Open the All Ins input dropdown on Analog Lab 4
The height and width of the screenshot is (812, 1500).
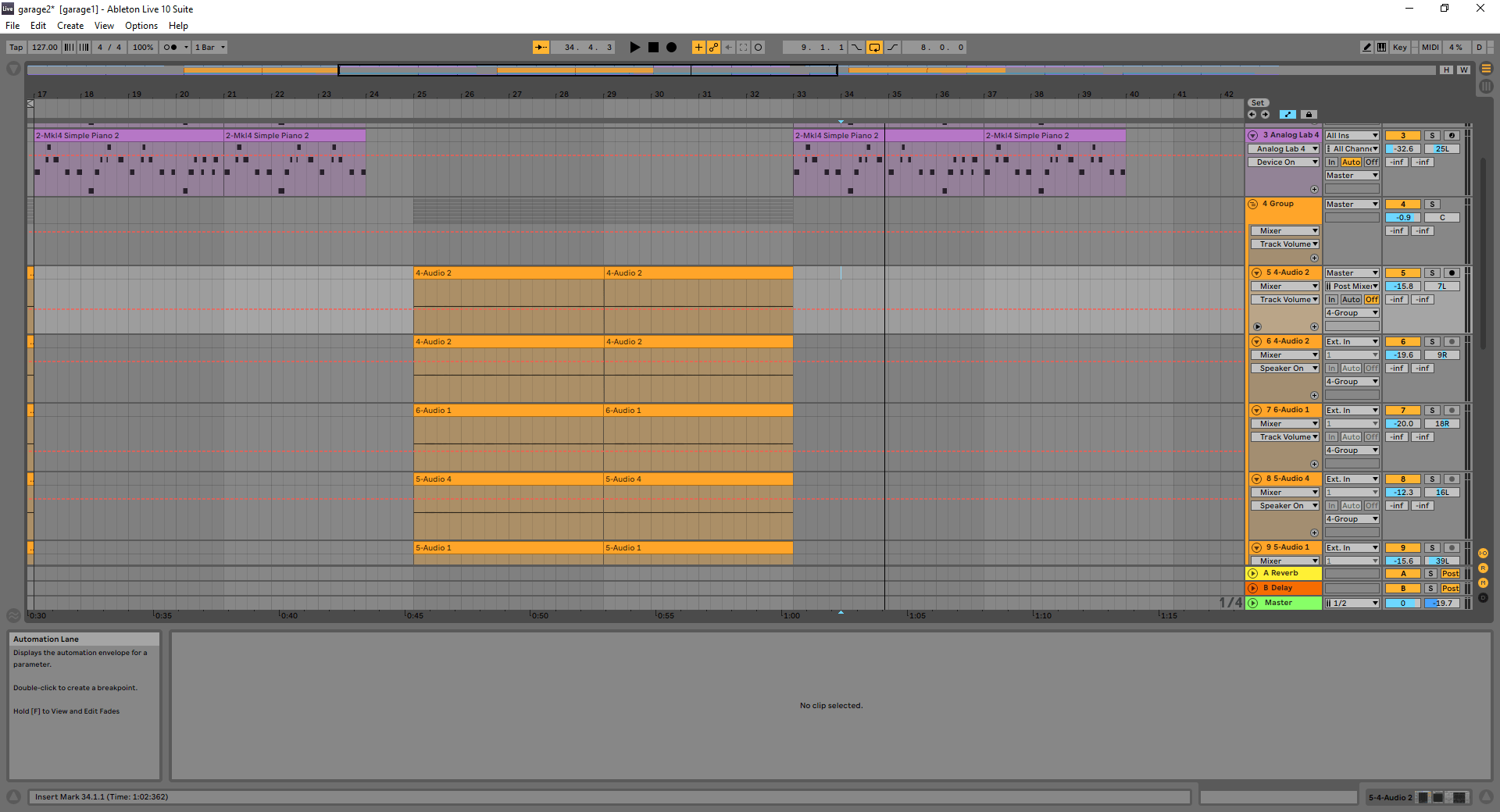pyautogui.click(x=1351, y=135)
